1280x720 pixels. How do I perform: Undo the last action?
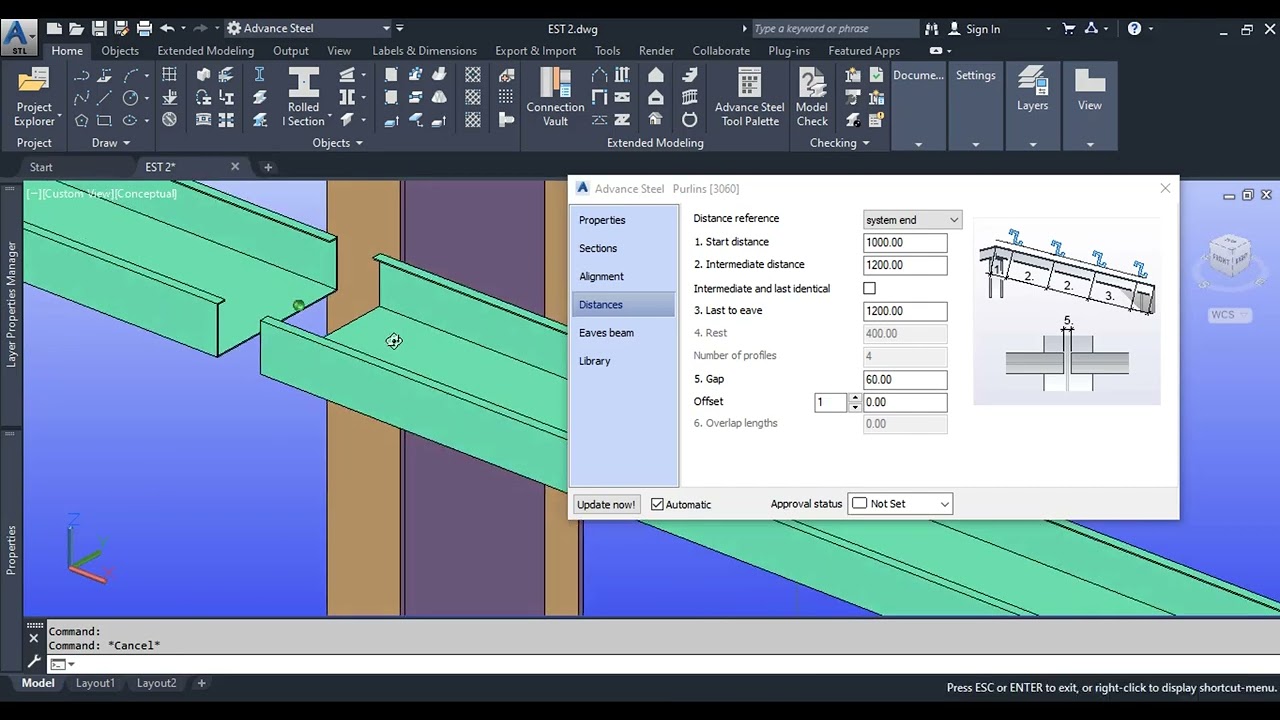pos(167,29)
